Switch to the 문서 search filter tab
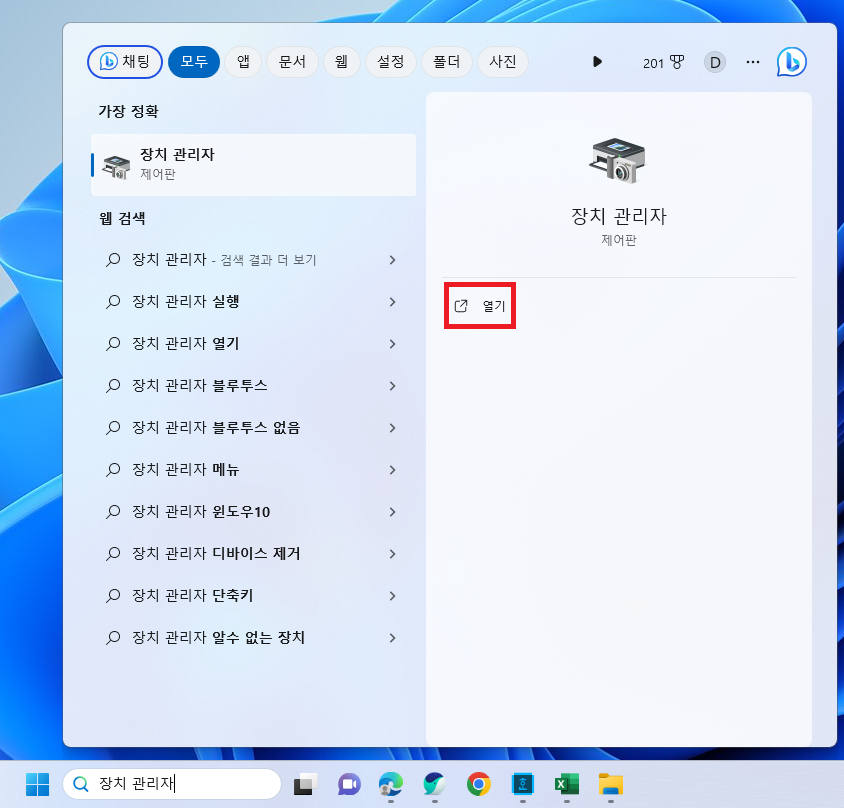 pos(292,62)
